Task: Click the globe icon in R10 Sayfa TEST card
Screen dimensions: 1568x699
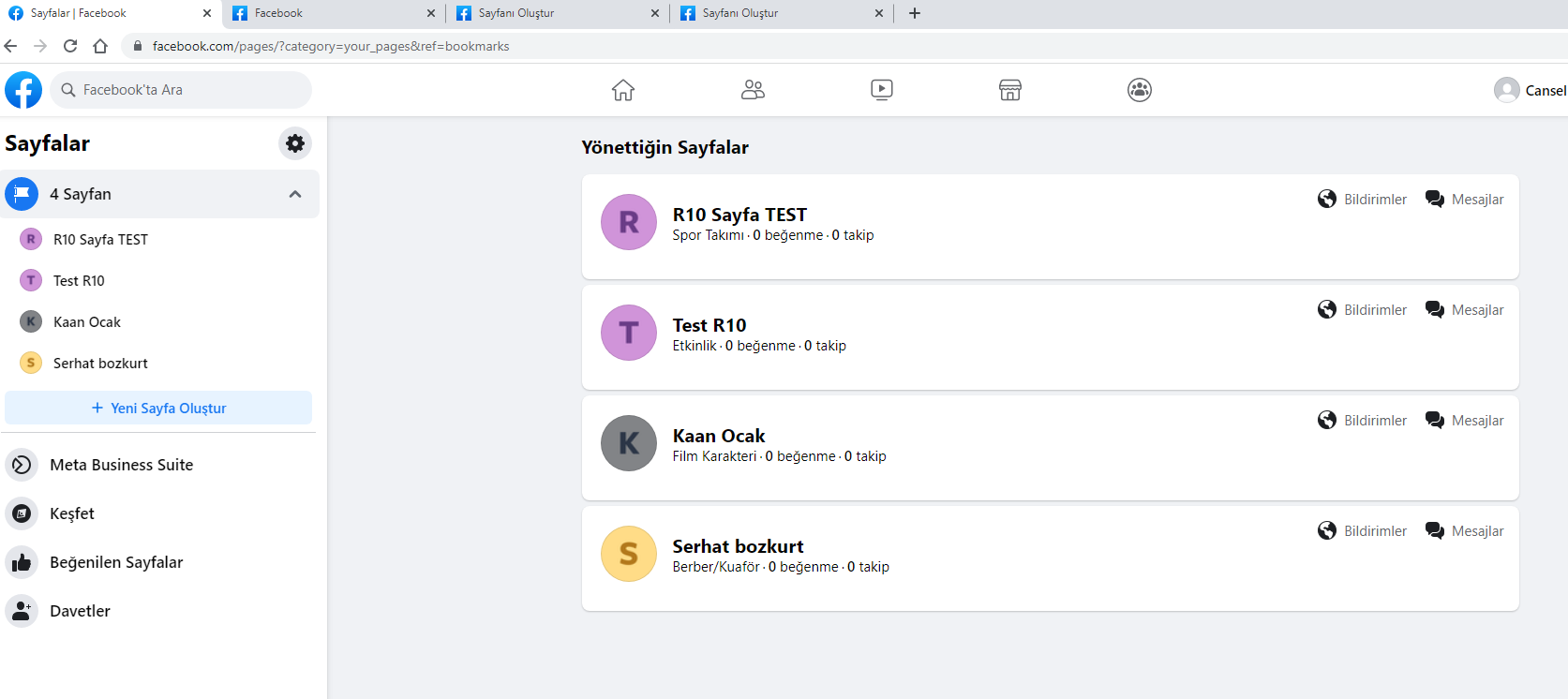Action: click(x=1327, y=199)
